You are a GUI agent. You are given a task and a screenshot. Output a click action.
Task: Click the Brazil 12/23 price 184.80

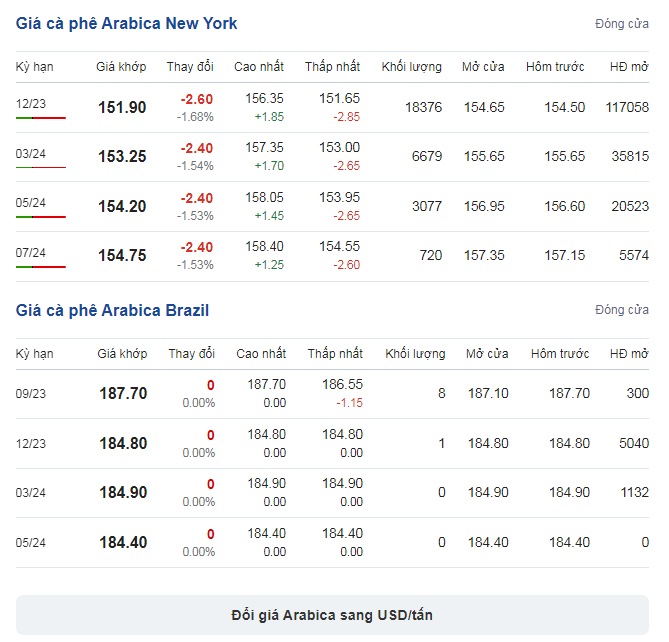tap(123, 443)
